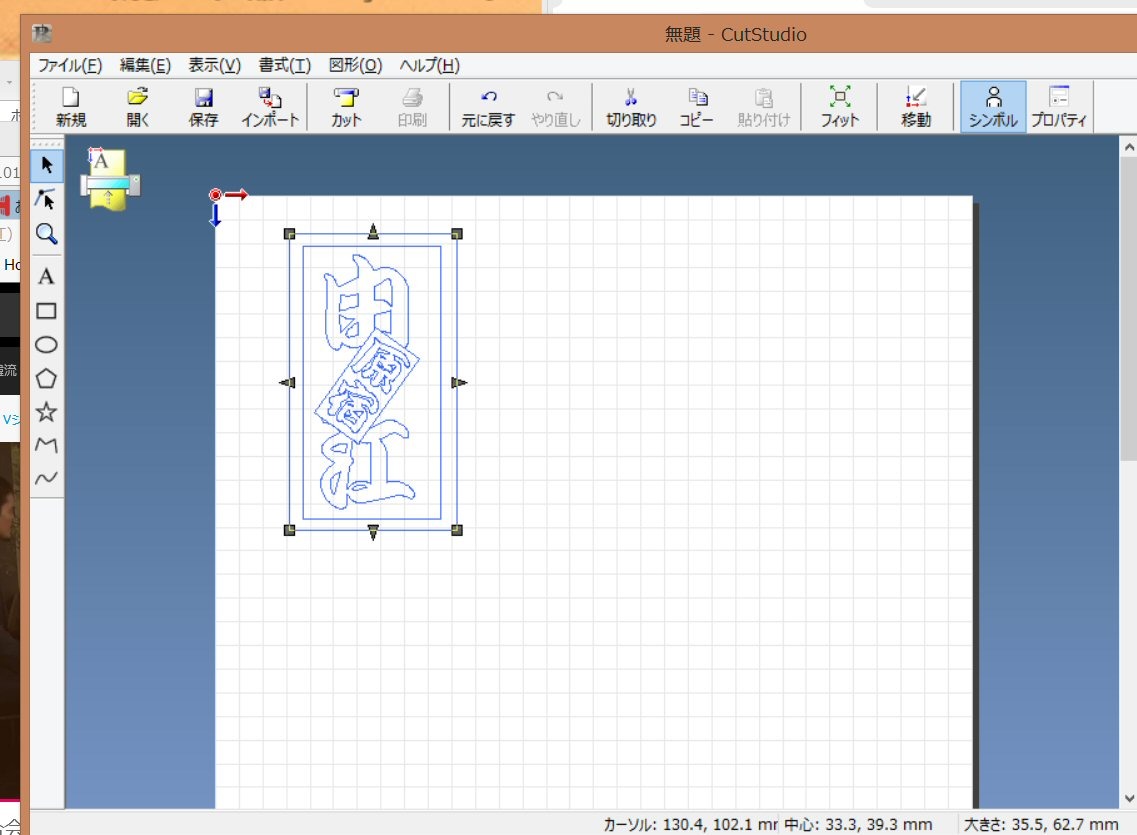Open the 図形(O) menu

(355, 65)
